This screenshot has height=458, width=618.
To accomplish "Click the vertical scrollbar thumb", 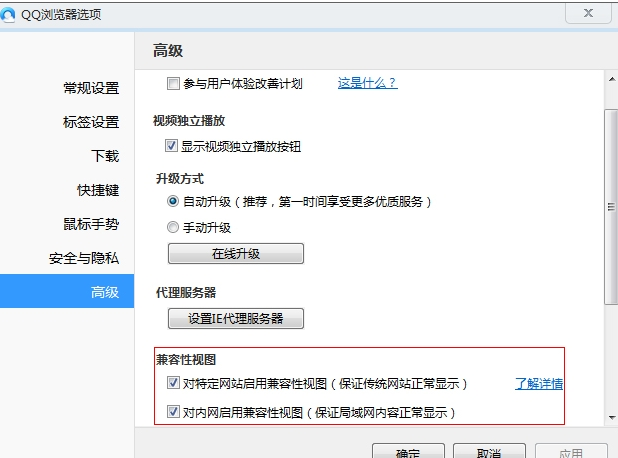I will click(x=611, y=207).
